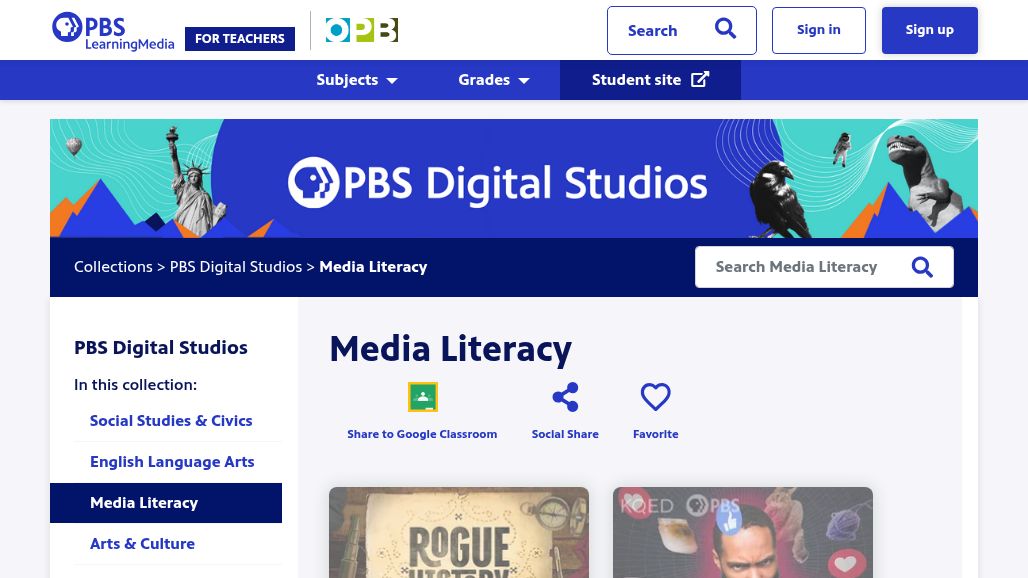This screenshot has height=578, width=1028.
Task: Click the For Teachers badge
Action: [x=240, y=39]
